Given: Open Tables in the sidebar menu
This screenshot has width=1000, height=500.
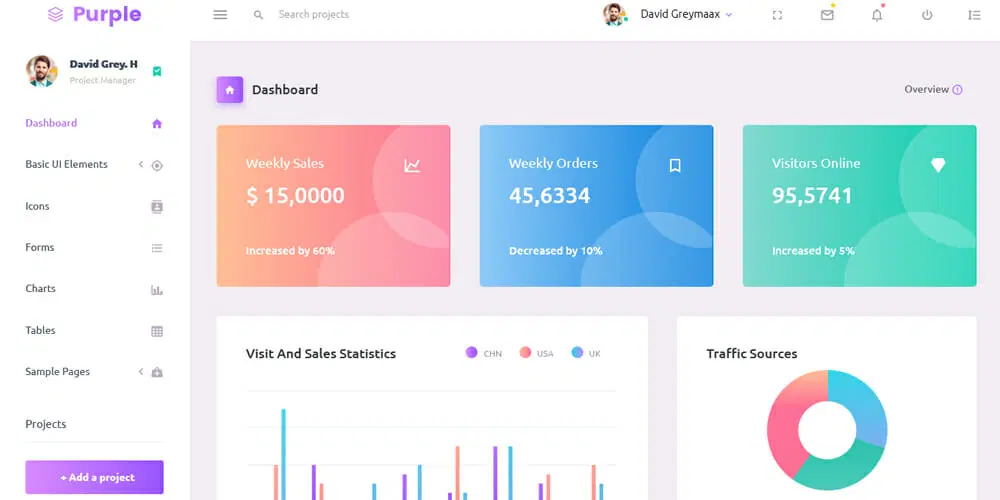Looking at the screenshot, I should (40, 330).
